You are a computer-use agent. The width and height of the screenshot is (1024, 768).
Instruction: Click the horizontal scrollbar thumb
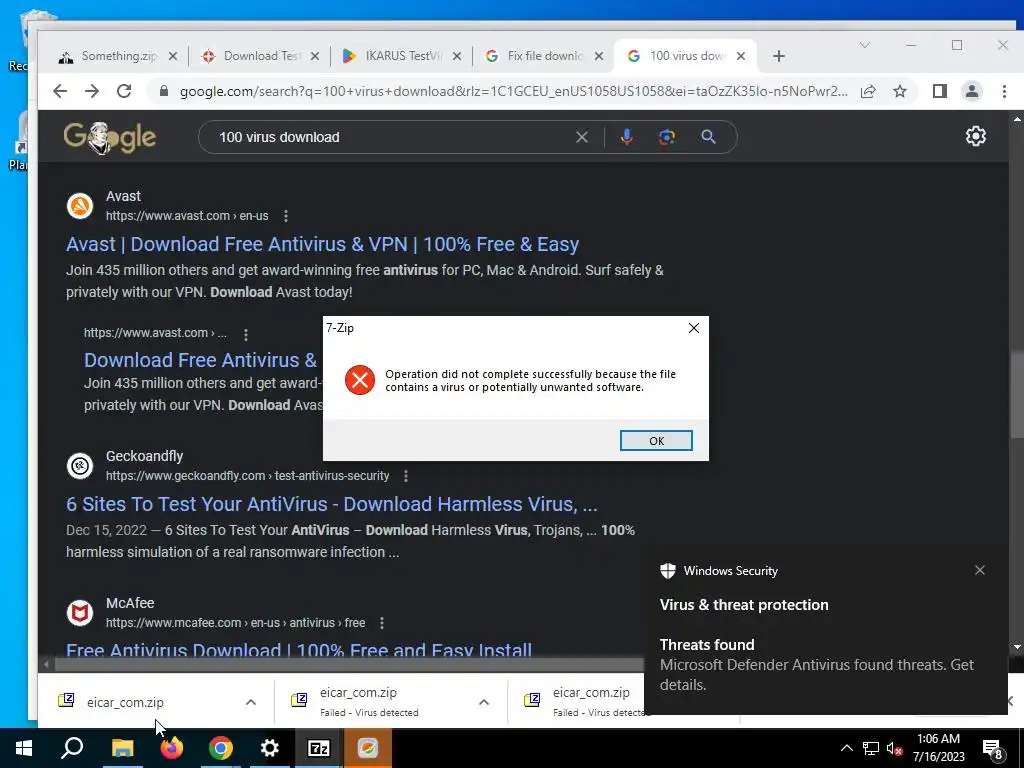349,665
